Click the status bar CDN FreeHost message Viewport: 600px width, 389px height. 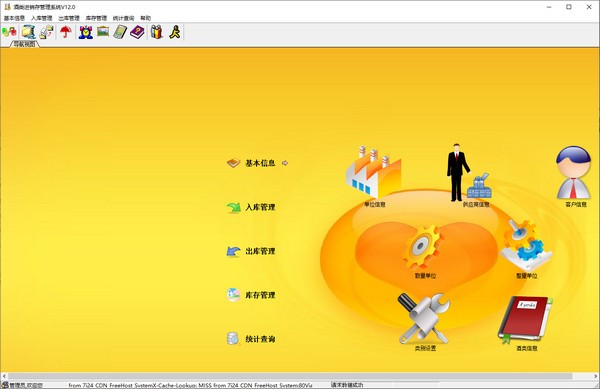[x=190, y=385]
